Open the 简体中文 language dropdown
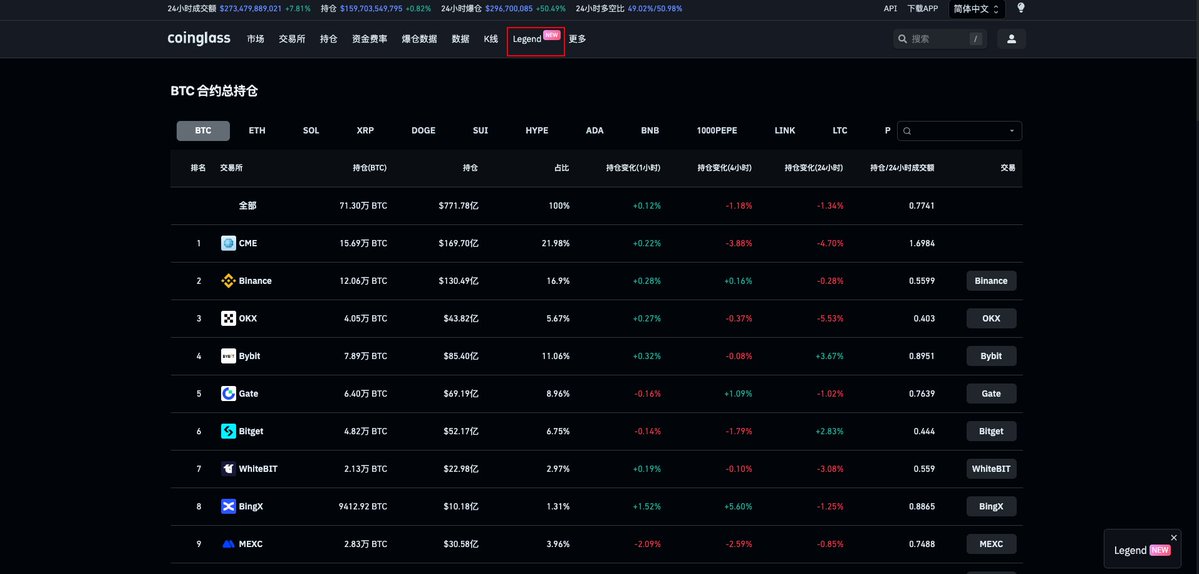 tap(976, 9)
